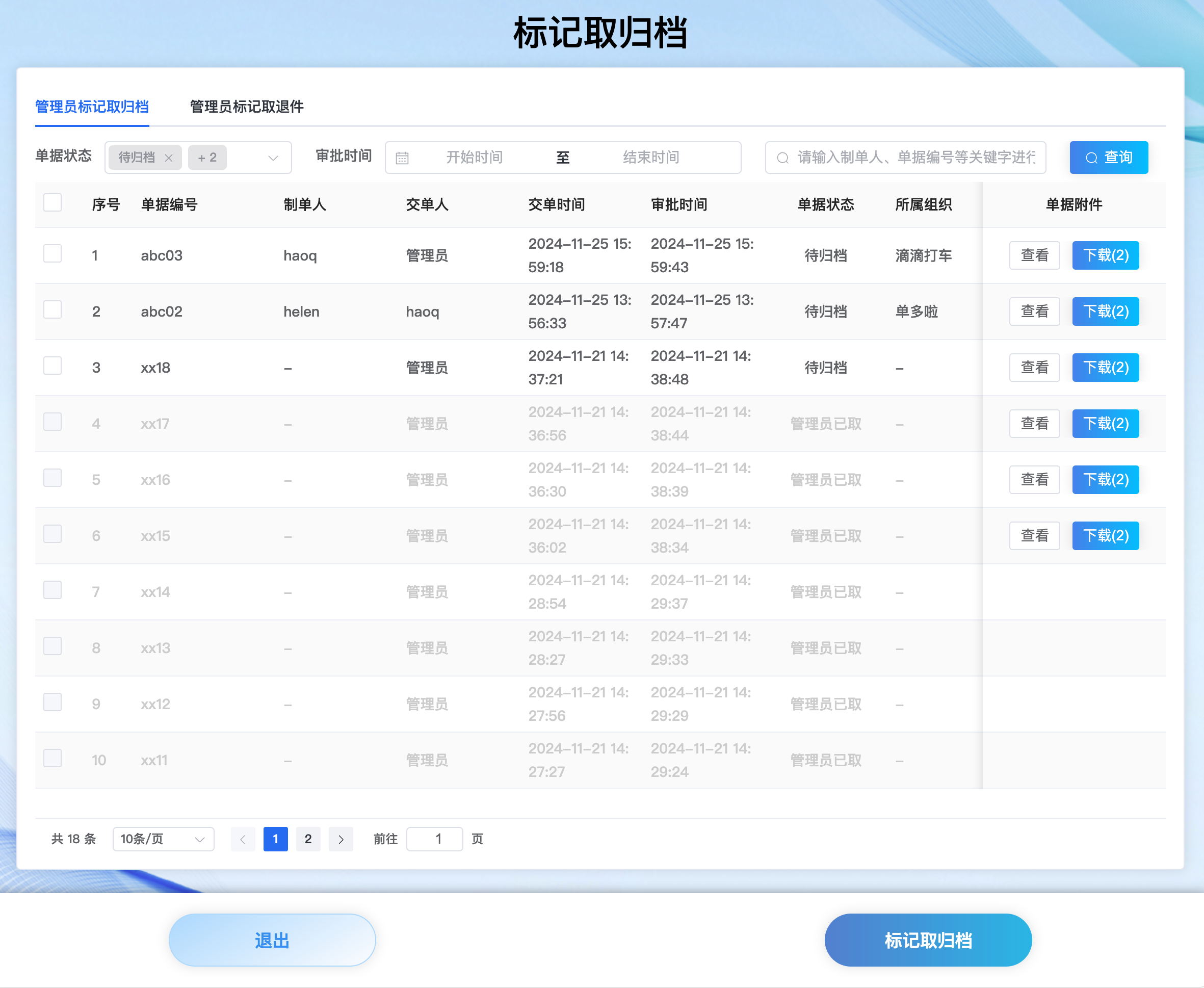Click the 退出 exit button
The height and width of the screenshot is (988, 1204).
pos(272,940)
